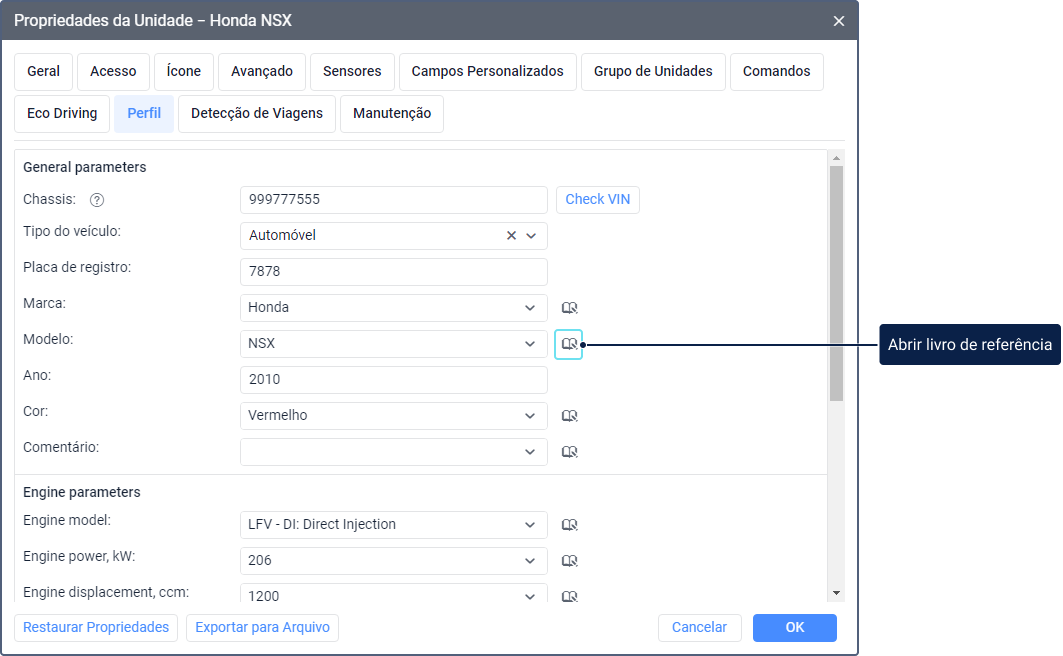
Task: Expand the Engine model dropdown
Action: (530, 525)
